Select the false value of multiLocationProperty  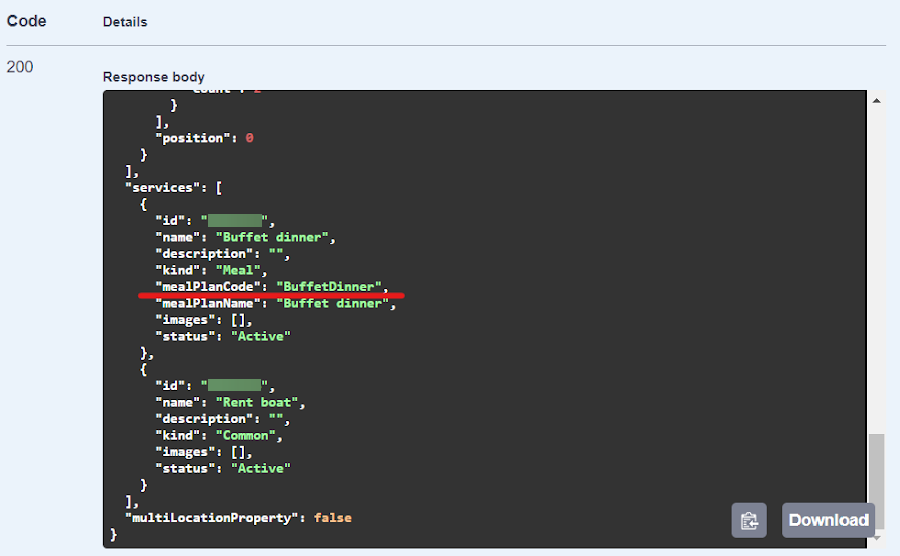point(332,518)
